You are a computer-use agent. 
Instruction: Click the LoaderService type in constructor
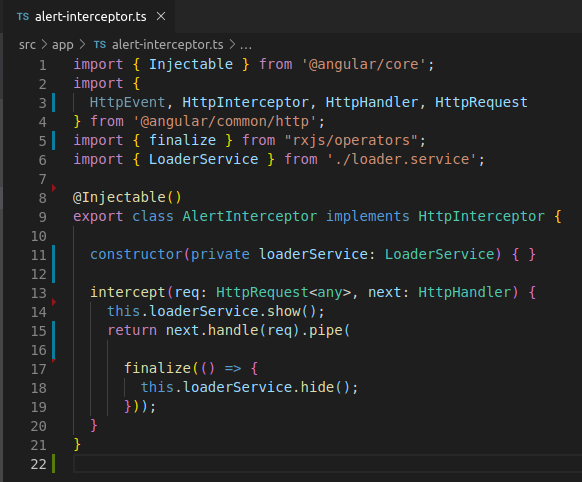pyautogui.click(x=440, y=254)
